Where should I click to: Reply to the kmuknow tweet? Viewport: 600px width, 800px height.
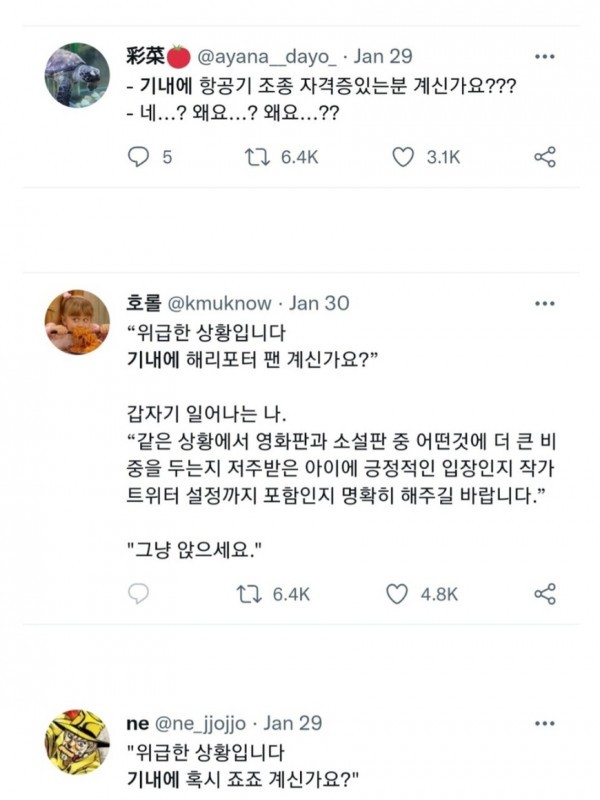click(140, 594)
